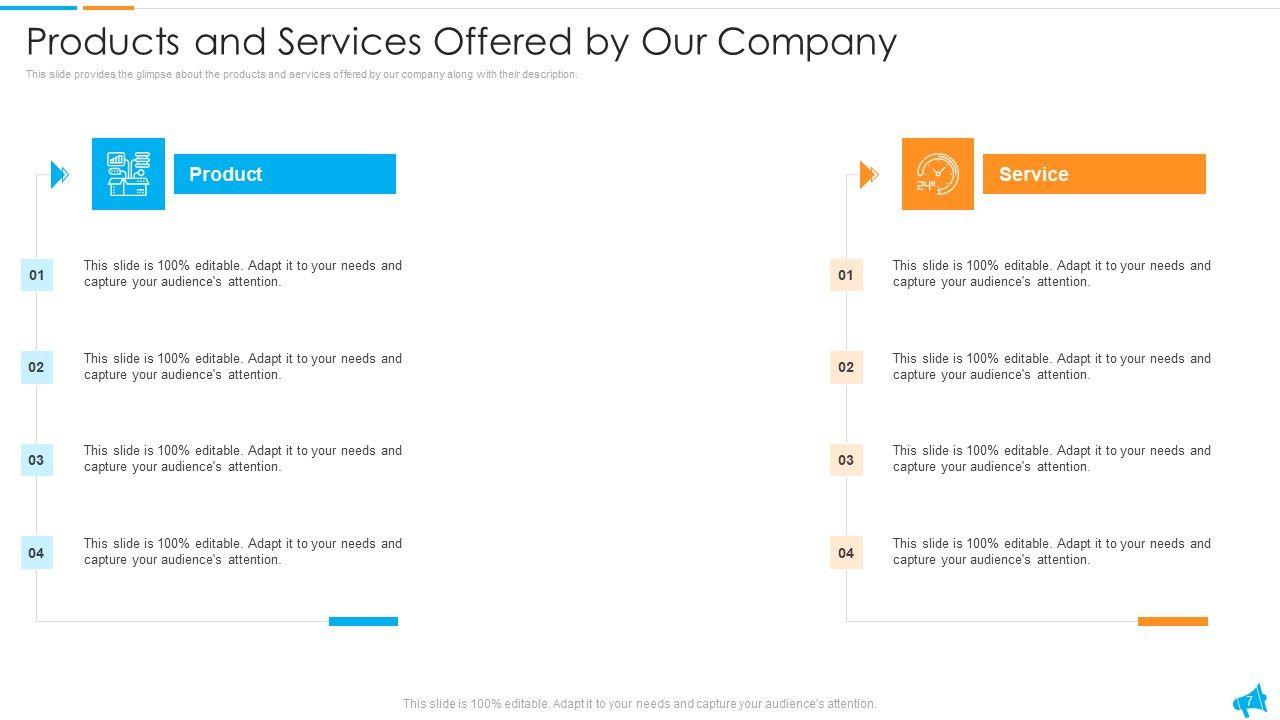Select the blue Product header label
Screen dimensions: 1280x720
tap(285, 174)
